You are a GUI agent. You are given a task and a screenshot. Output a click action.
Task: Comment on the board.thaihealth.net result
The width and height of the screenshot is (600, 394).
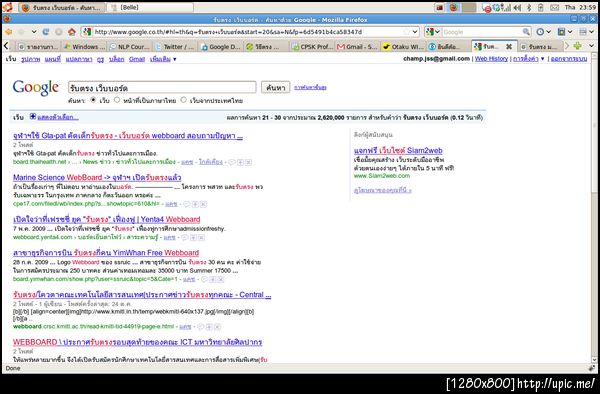point(232,162)
